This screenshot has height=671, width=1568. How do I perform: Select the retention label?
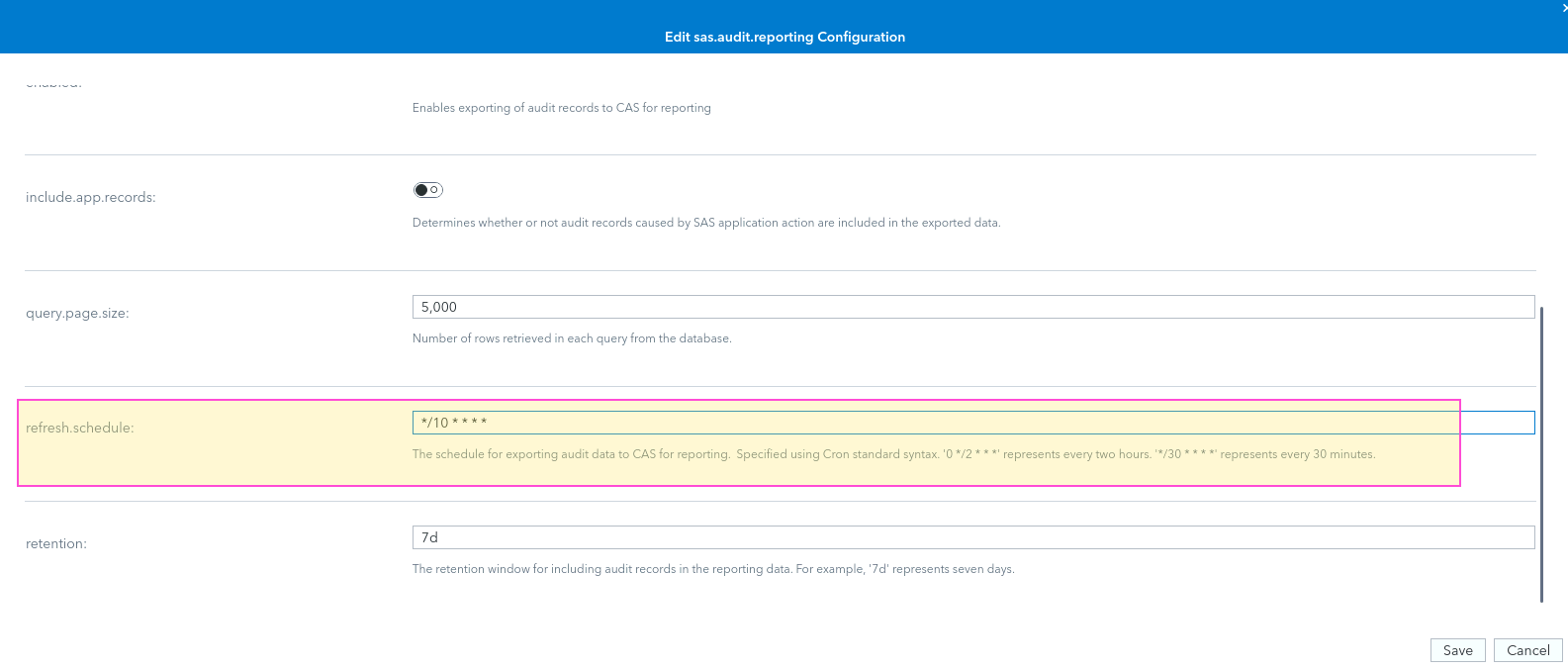[56, 543]
